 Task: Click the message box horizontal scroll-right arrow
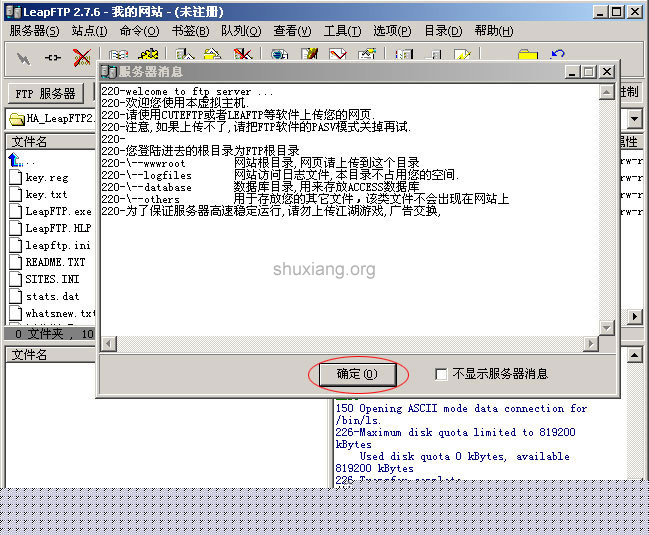click(591, 343)
